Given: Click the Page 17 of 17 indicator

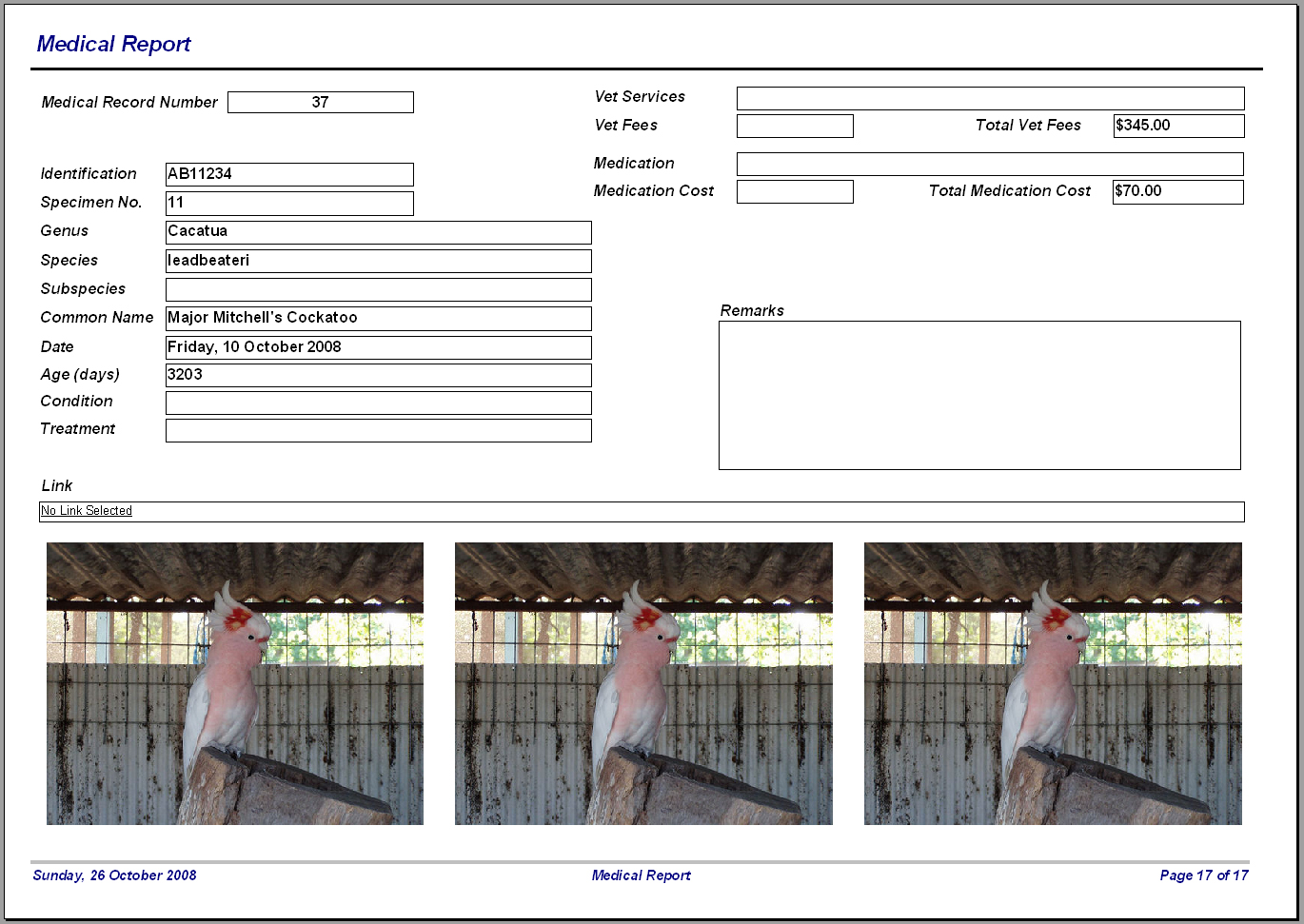Looking at the screenshot, I should point(1204,875).
